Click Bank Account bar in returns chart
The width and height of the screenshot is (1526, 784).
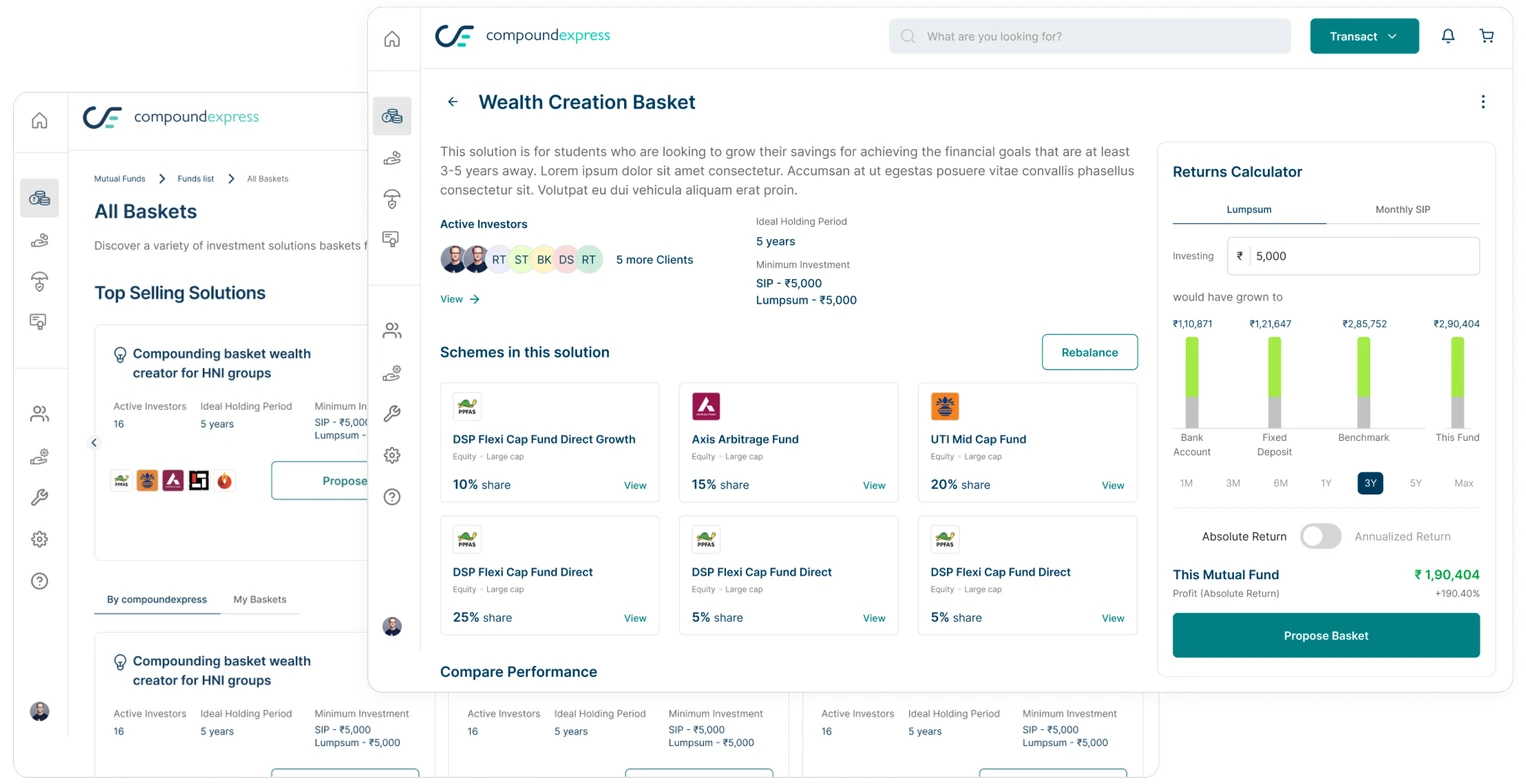point(1192,383)
